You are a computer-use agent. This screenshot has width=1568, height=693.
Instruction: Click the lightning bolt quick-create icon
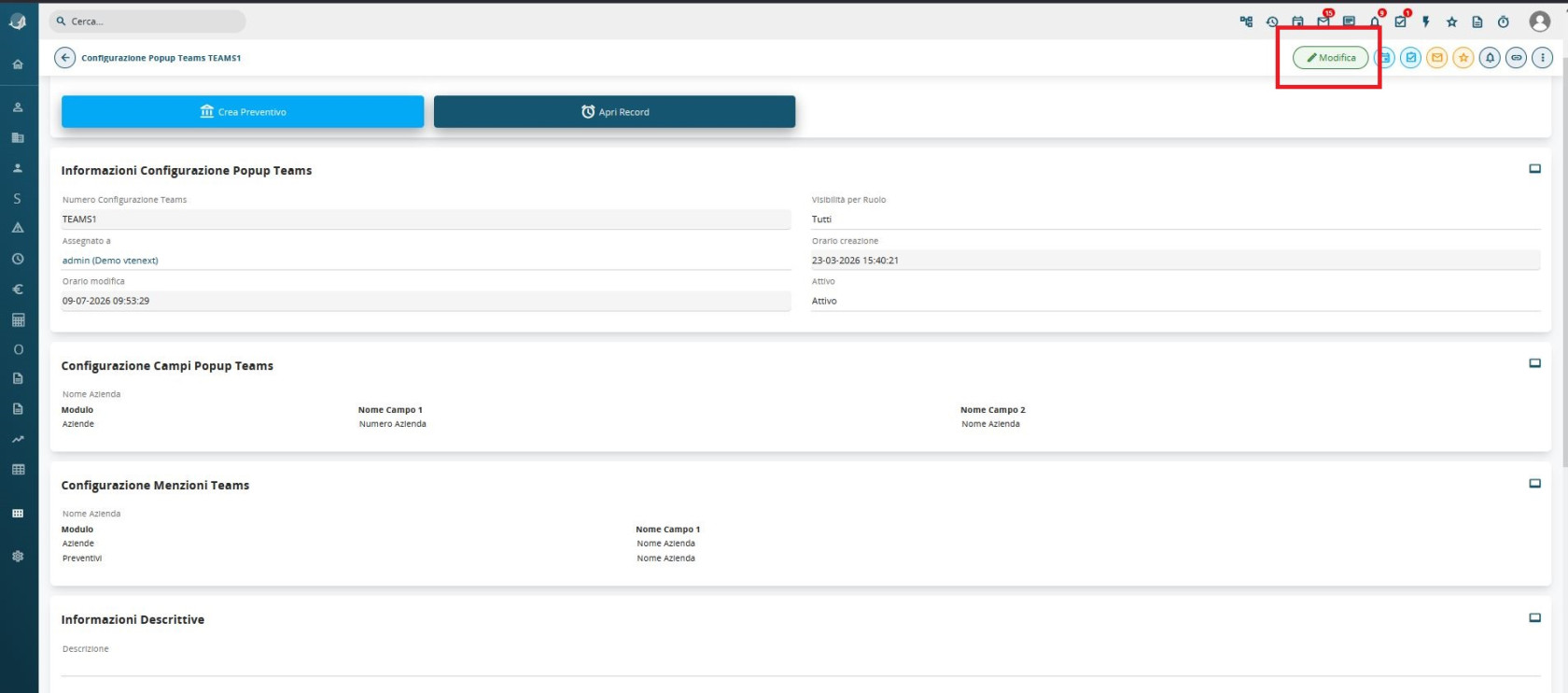pos(1426,21)
